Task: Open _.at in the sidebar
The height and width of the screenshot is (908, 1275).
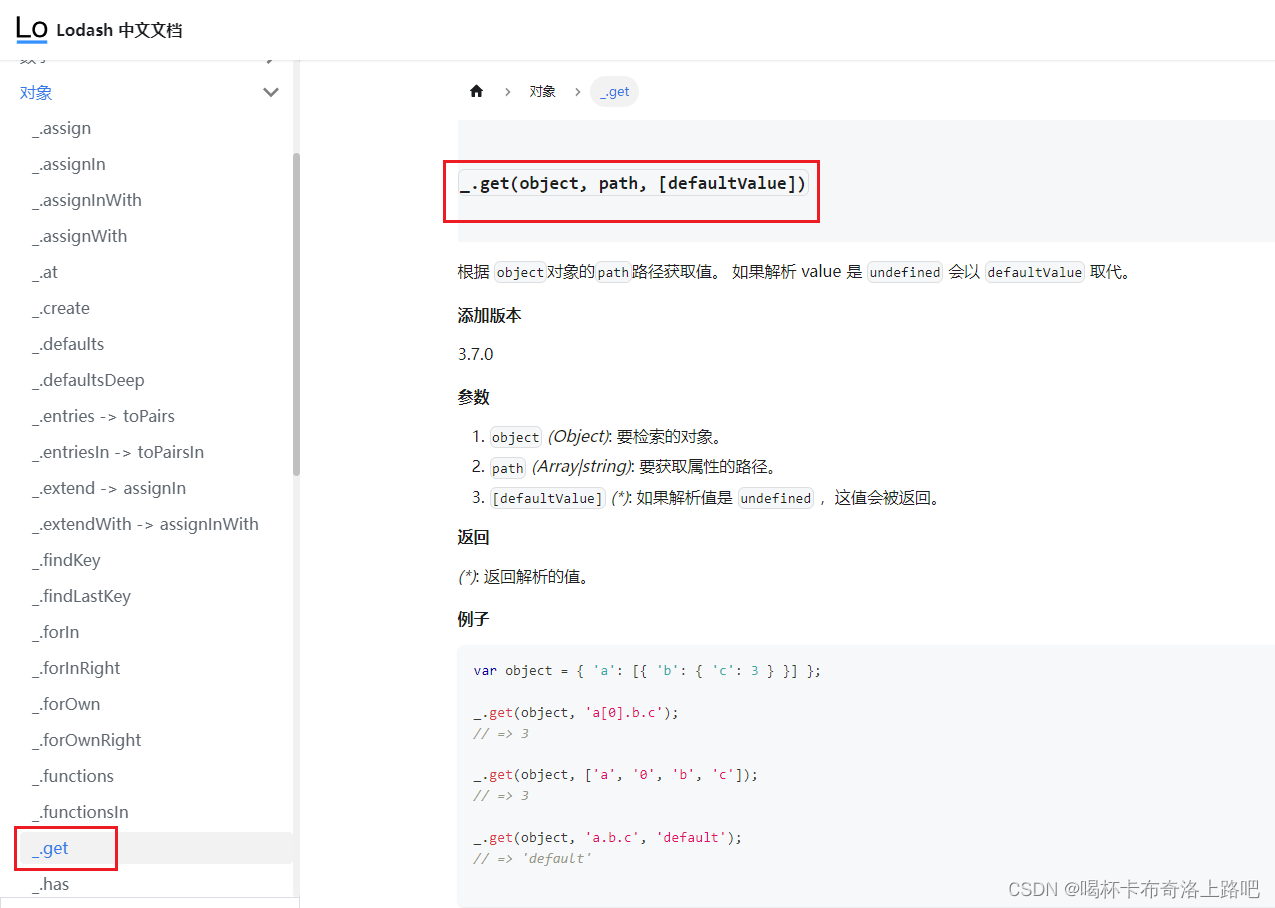Action: [45, 272]
